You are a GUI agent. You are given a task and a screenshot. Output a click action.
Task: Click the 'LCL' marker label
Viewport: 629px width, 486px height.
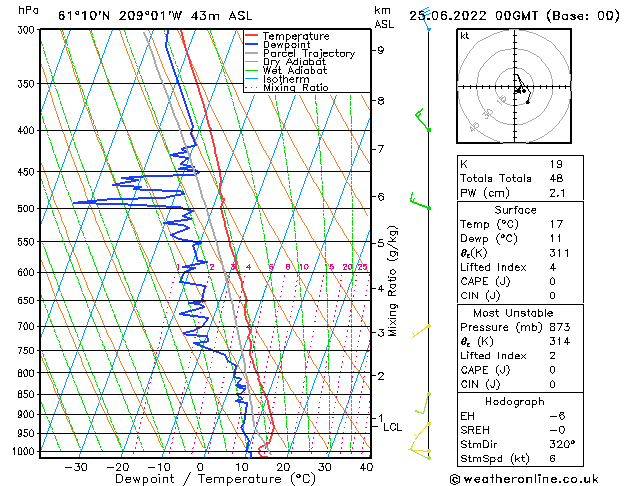[x=392, y=427]
